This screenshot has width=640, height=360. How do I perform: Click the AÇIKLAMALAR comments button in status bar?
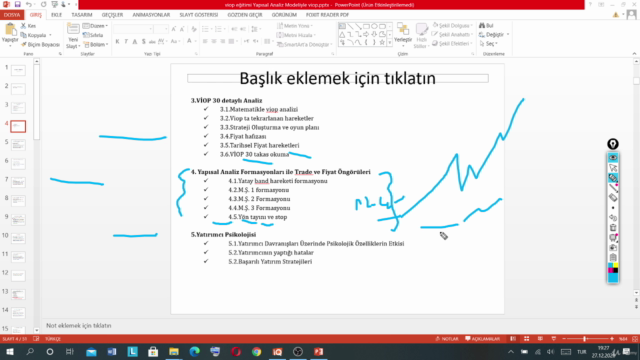point(482,339)
